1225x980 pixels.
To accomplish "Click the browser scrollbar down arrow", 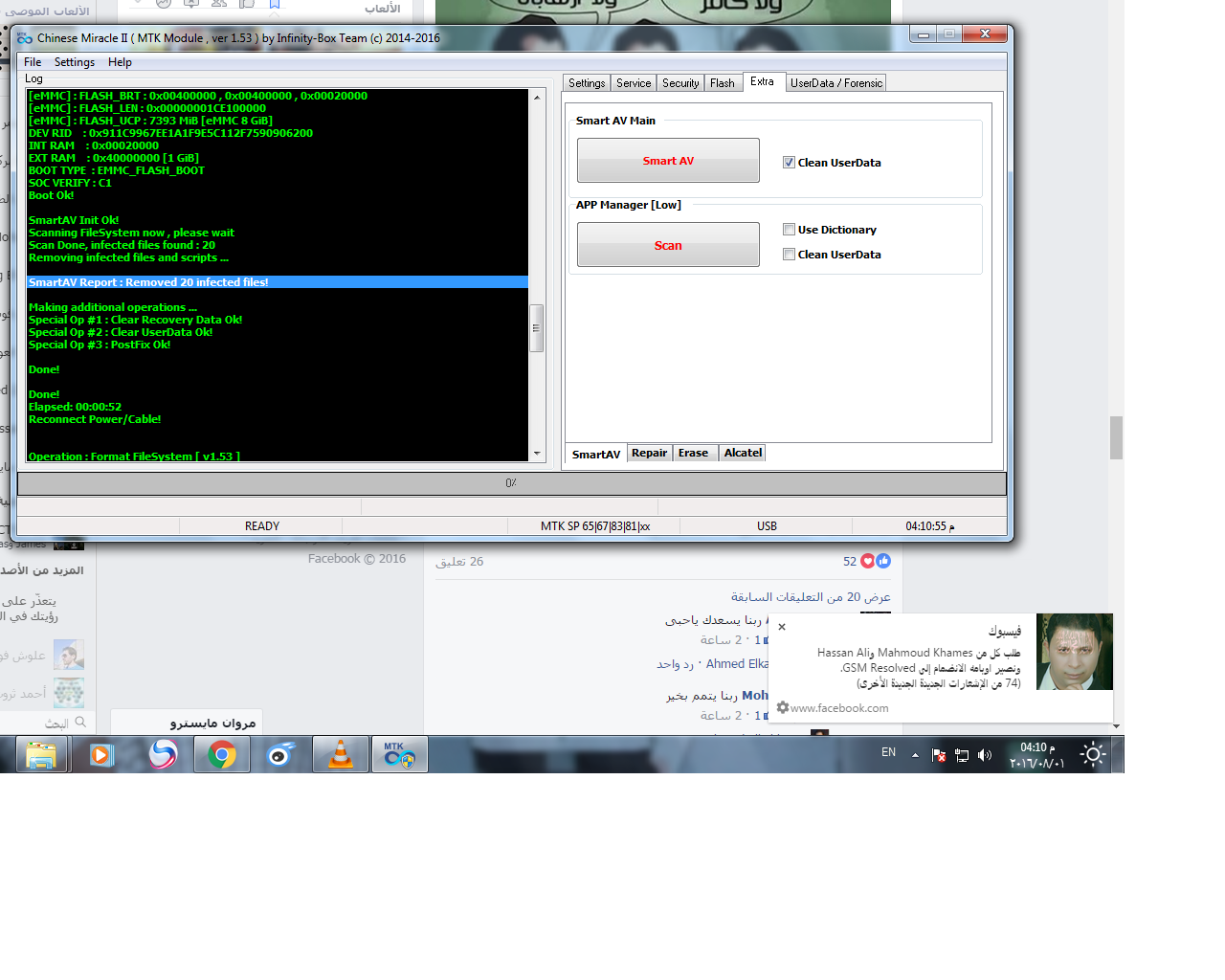I will [x=1116, y=726].
